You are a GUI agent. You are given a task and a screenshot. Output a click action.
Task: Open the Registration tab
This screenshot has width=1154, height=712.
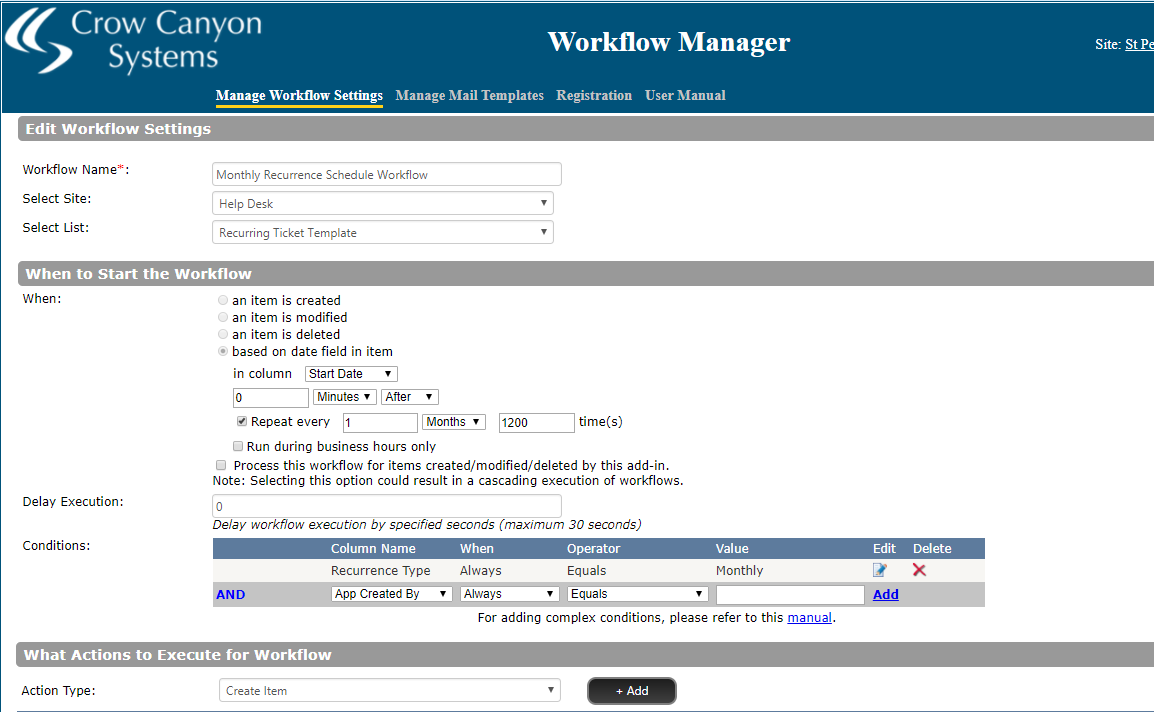tap(594, 96)
